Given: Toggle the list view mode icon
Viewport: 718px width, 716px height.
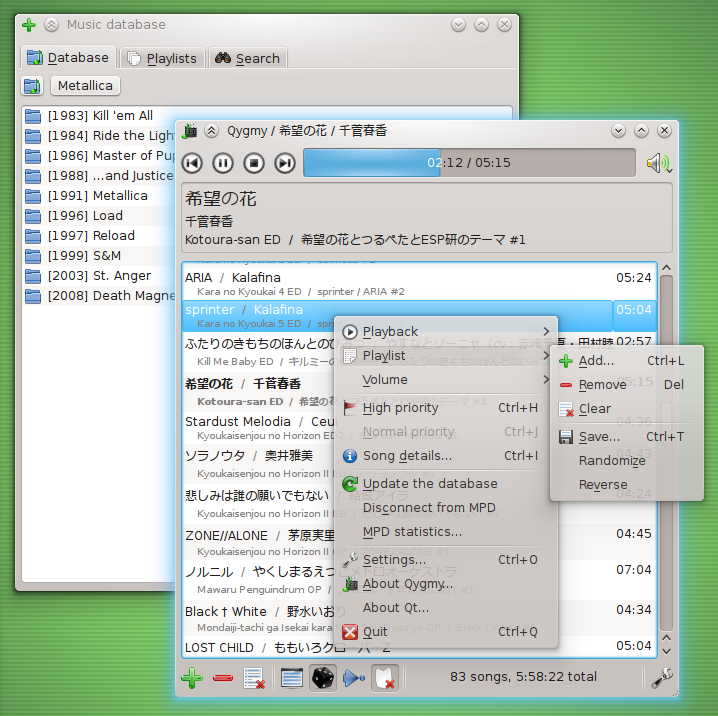Looking at the screenshot, I should pos(292,678).
